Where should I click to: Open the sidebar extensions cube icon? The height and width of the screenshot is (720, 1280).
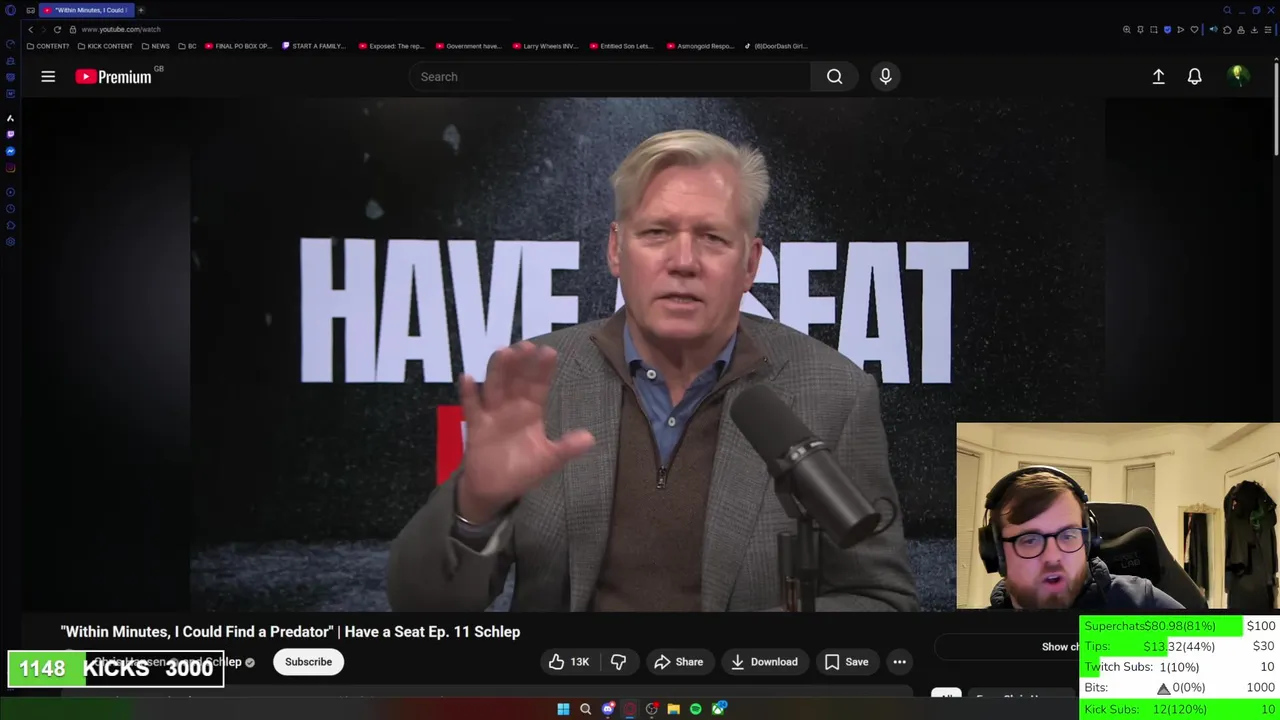[10, 225]
